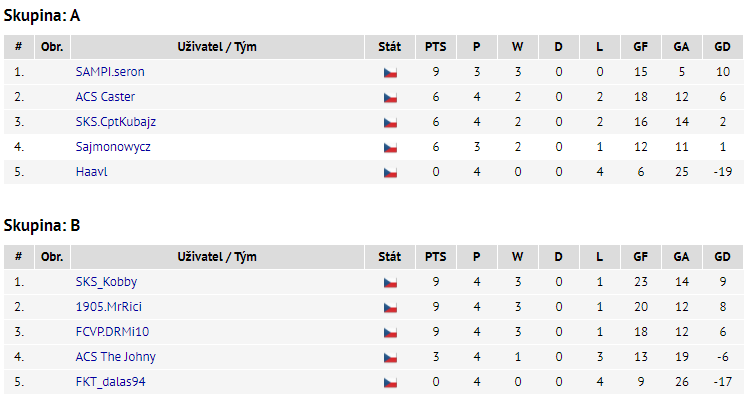Image resolution: width=749 pixels, height=398 pixels.
Task: Click the flag icon next to SKS.CptKubajz
Action: (390, 123)
